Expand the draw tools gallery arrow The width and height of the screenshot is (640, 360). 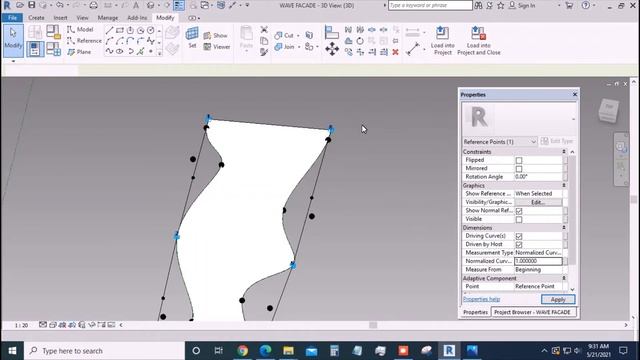(160, 53)
